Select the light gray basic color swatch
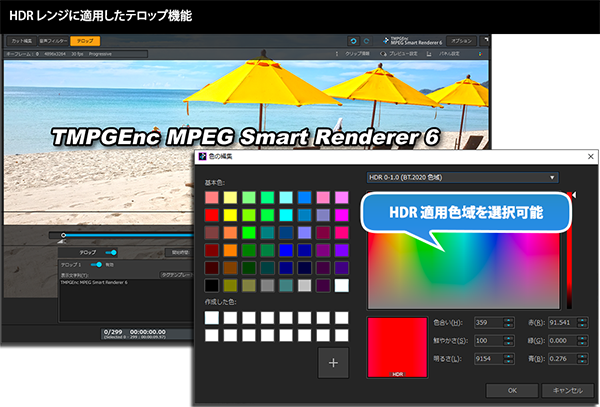This screenshot has width=600, height=407. pyautogui.click(x=305, y=285)
